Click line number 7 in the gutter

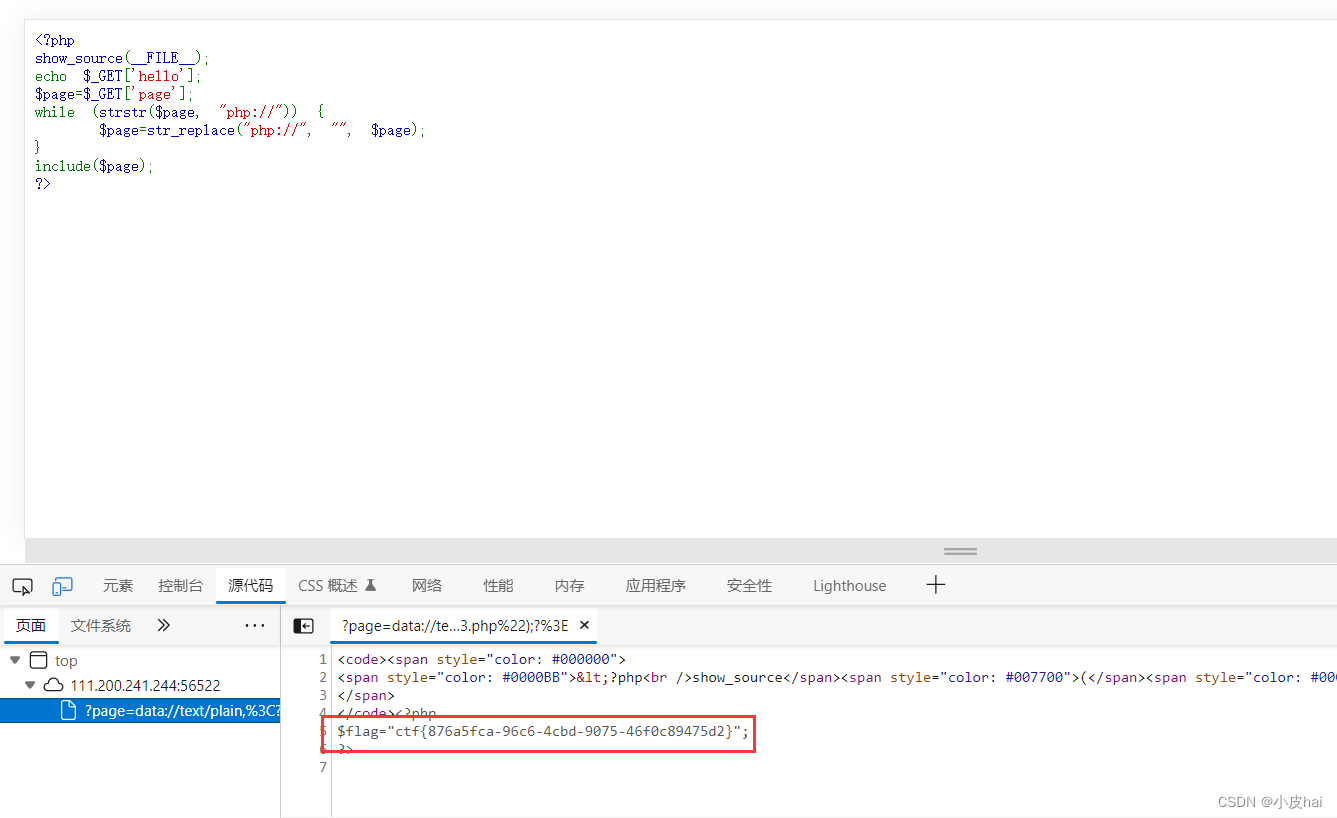click(x=322, y=767)
